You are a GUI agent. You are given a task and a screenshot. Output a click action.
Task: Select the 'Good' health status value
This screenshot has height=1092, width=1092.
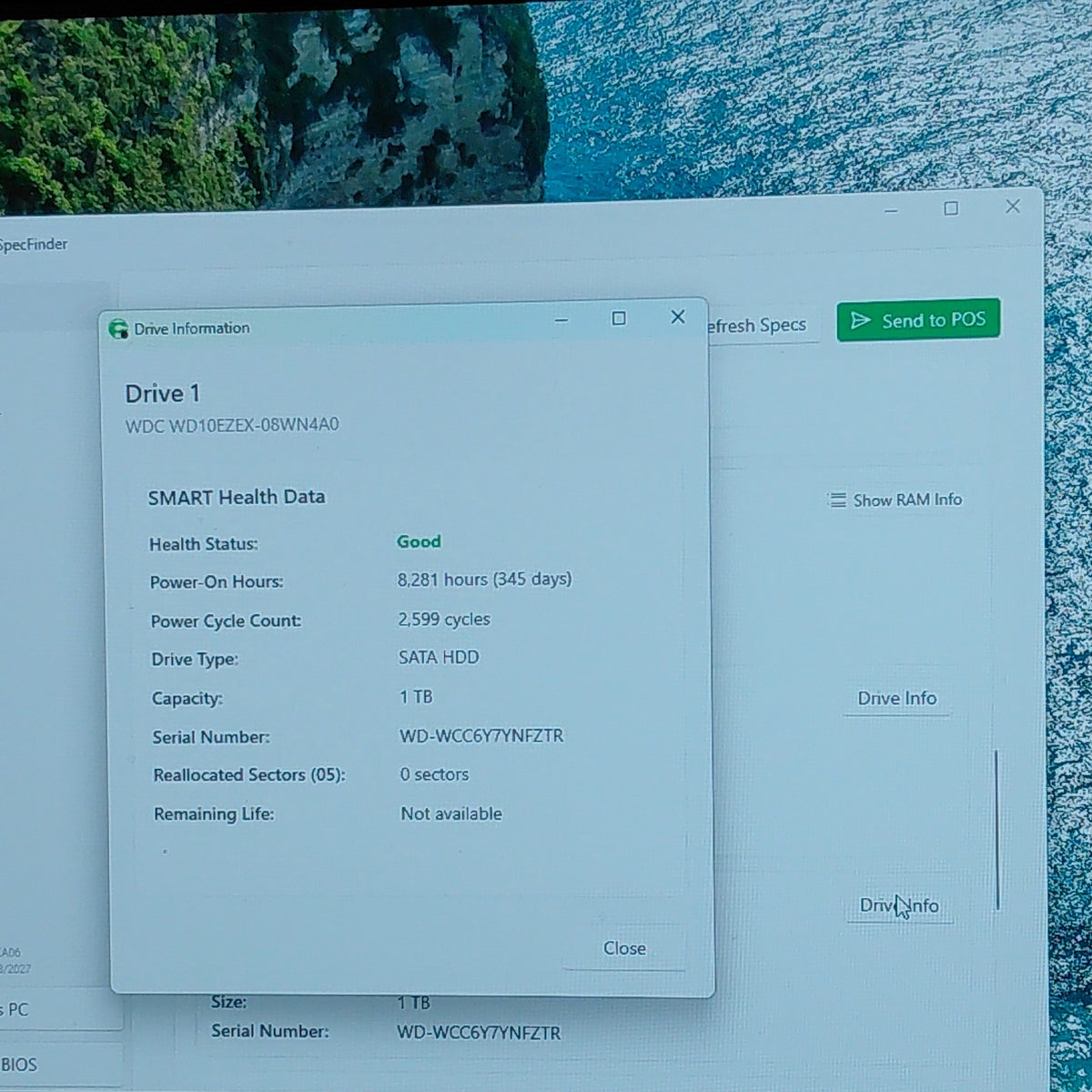pos(419,541)
